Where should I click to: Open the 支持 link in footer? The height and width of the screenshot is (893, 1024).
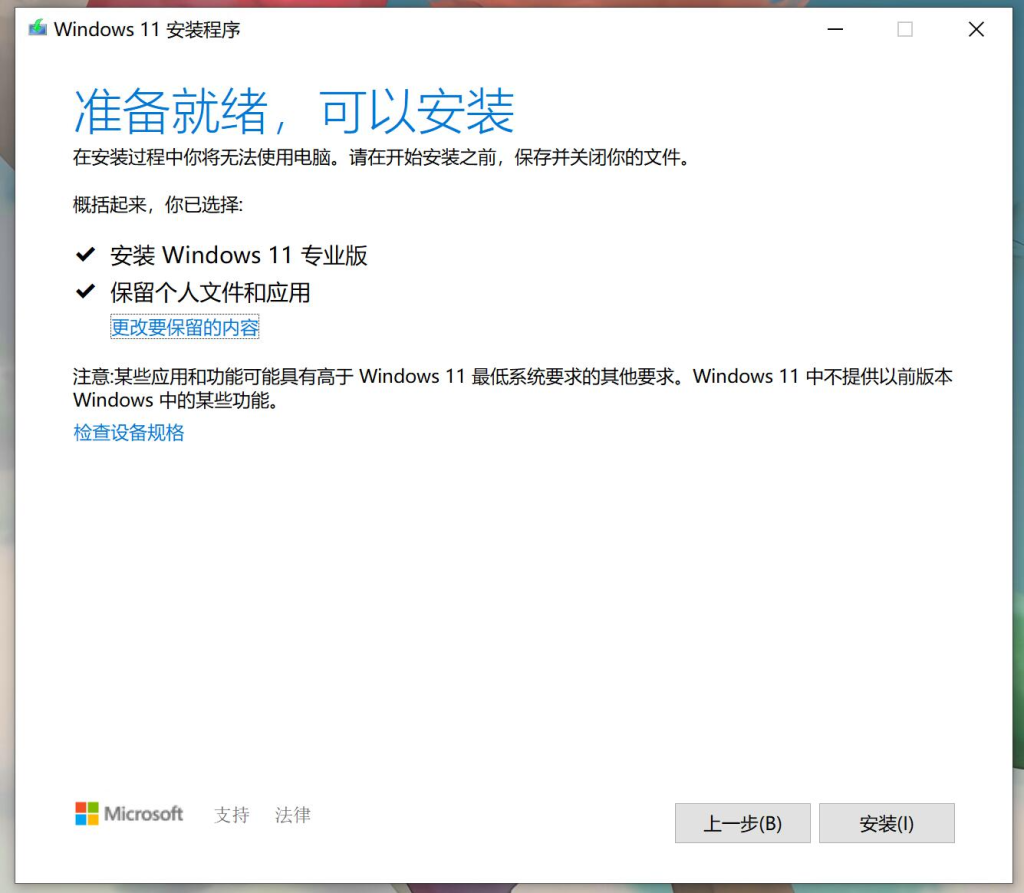(232, 815)
